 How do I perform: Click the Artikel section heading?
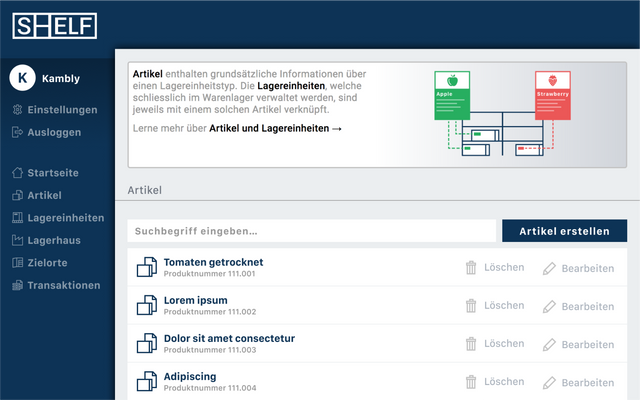144,190
